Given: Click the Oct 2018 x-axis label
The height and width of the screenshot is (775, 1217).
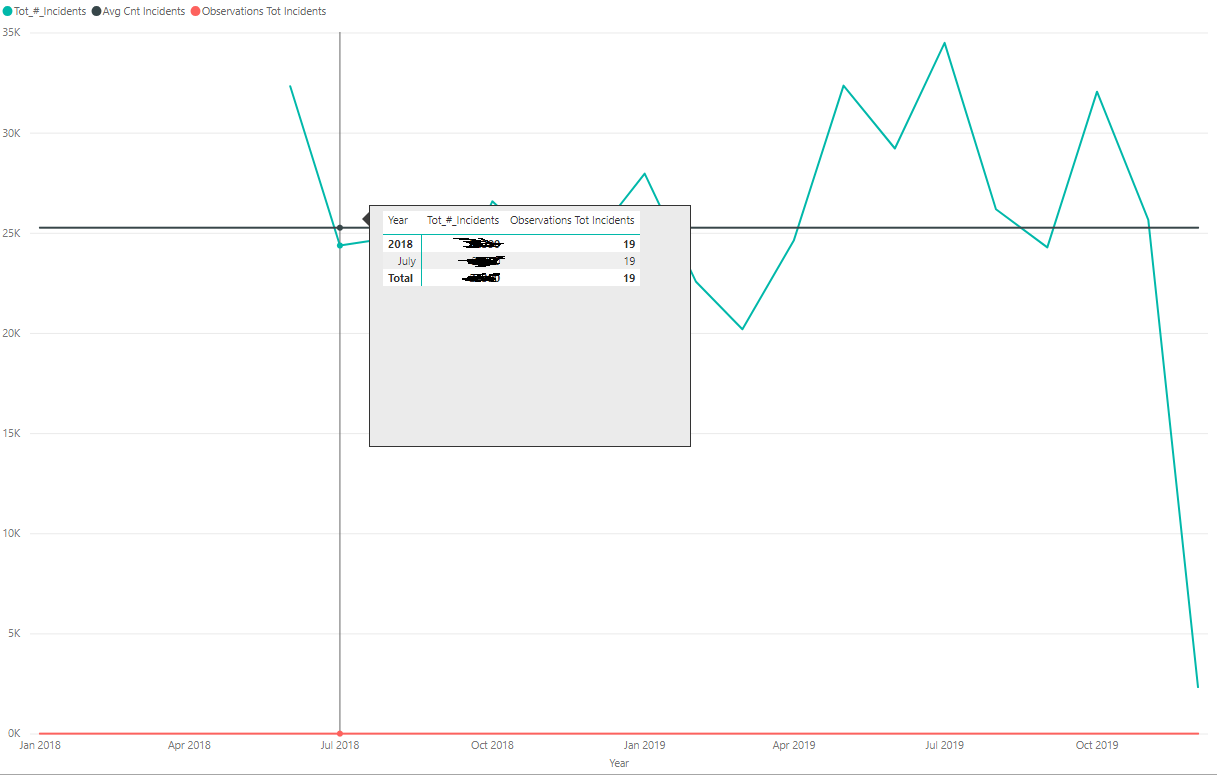Looking at the screenshot, I should click(x=493, y=745).
